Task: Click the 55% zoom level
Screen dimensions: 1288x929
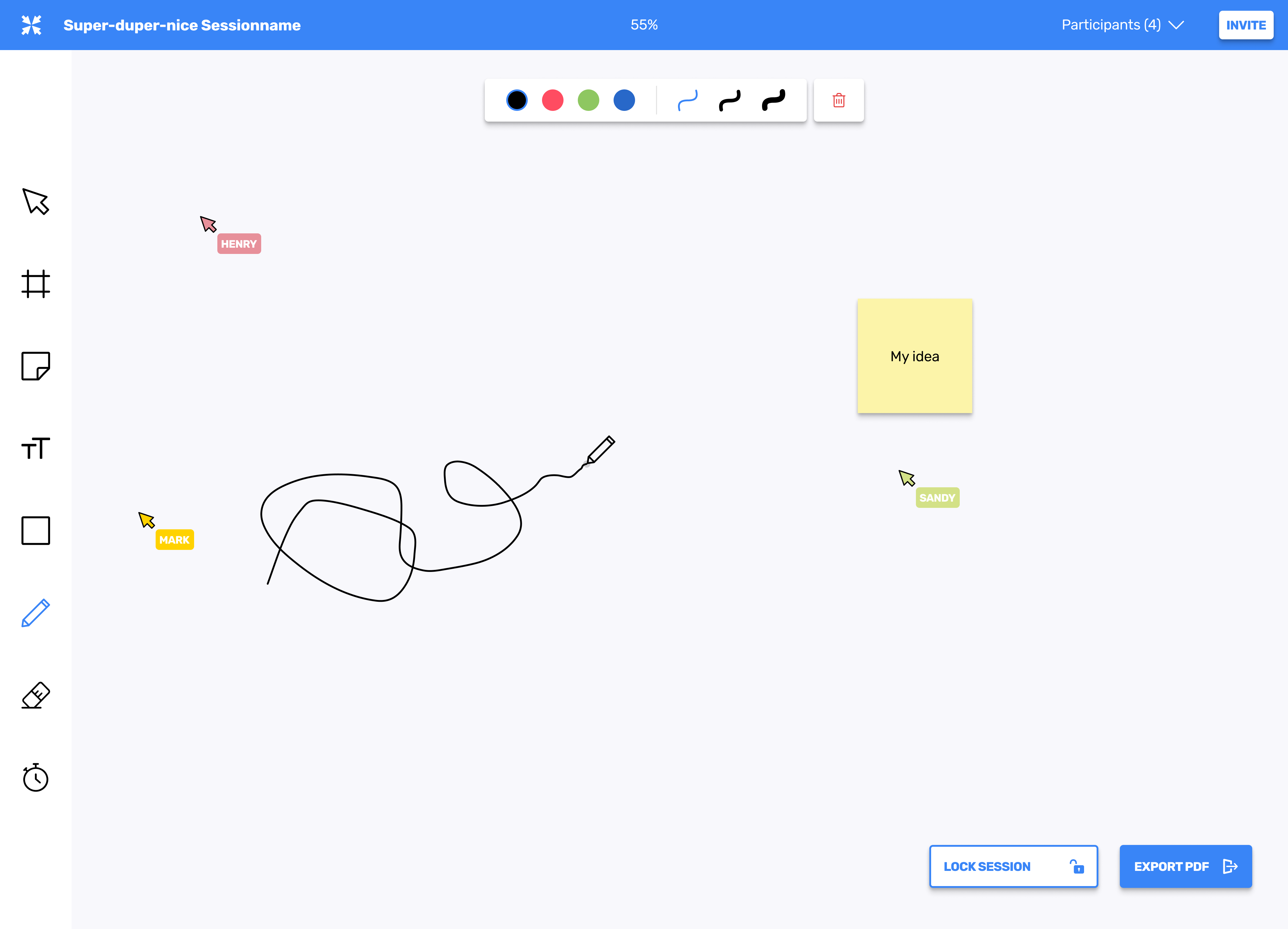Action: 644,25
